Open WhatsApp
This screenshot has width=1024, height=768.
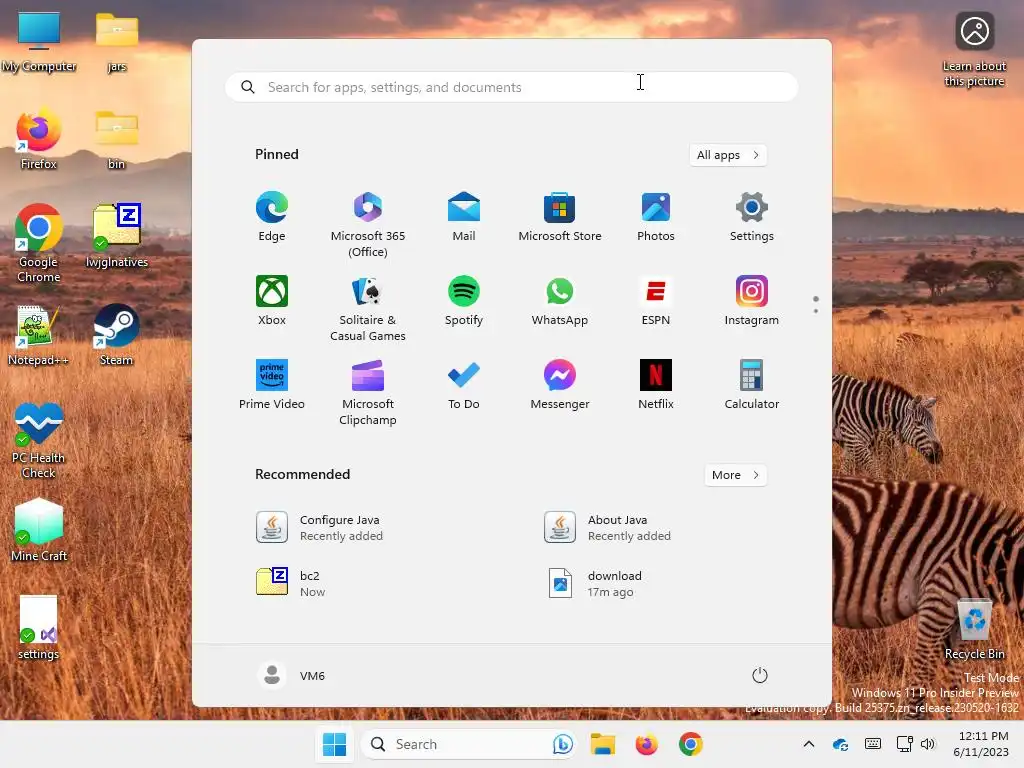tap(560, 301)
